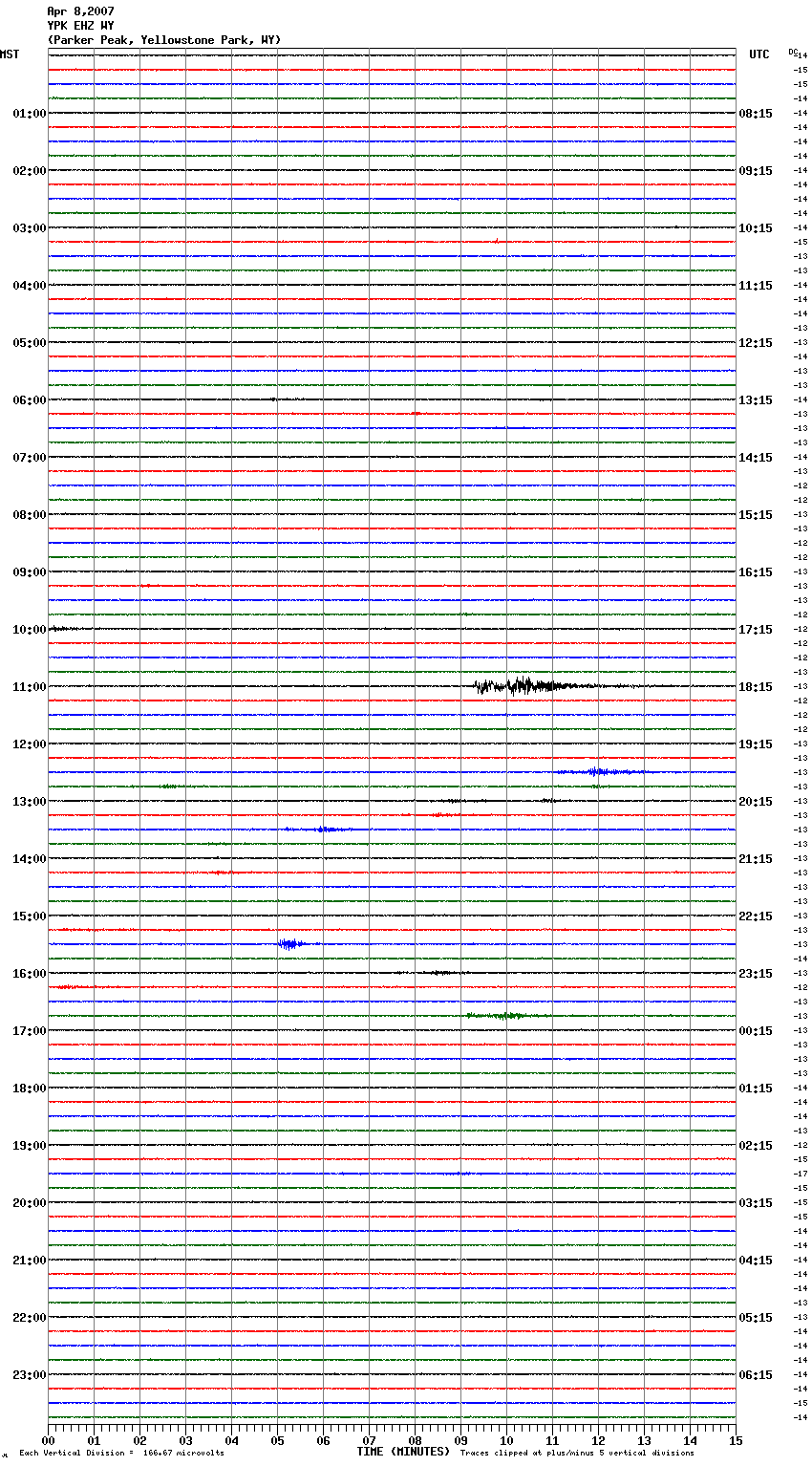Click the 00:15 UTC time label
812x1466 pixels.
(x=756, y=1031)
